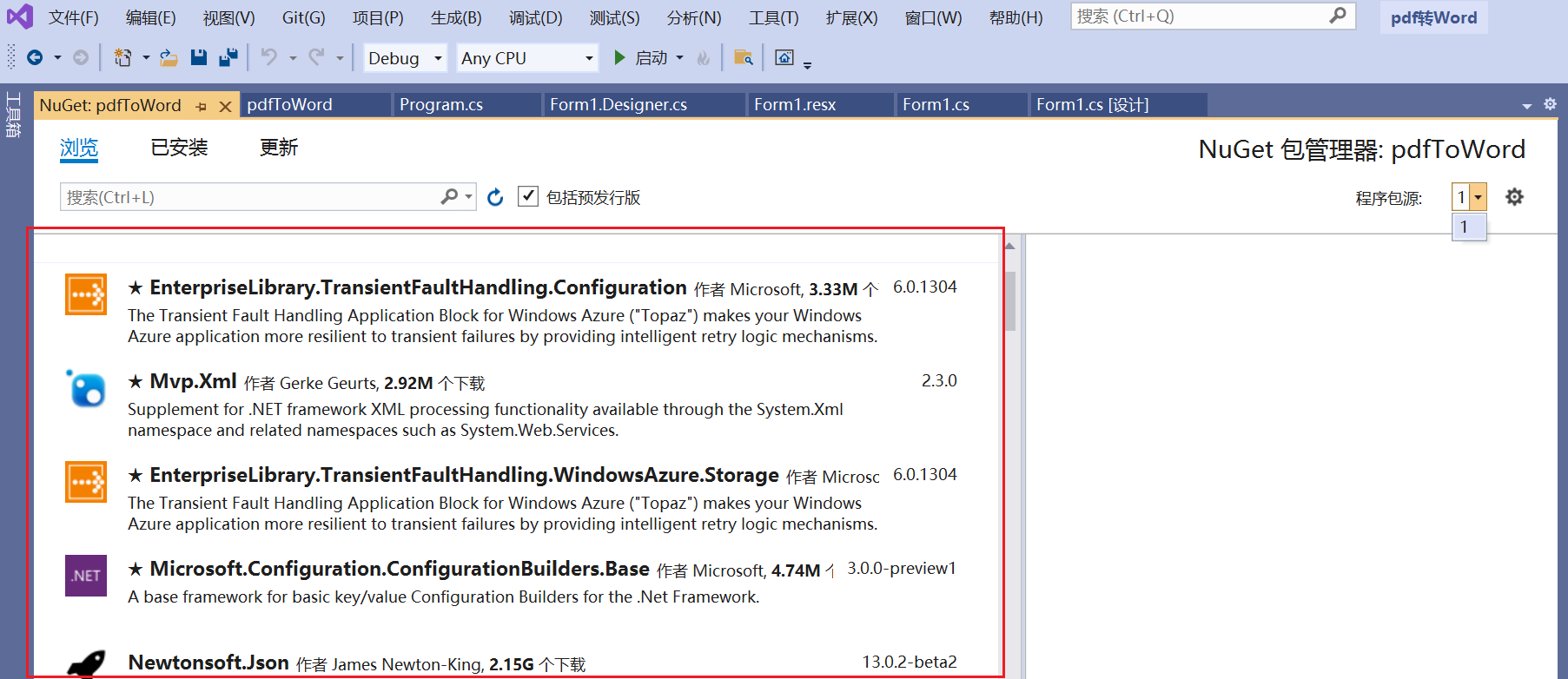This screenshot has width=1568, height=679.
Task: Click the pdf转Word solution name button
Action: tap(1433, 17)
